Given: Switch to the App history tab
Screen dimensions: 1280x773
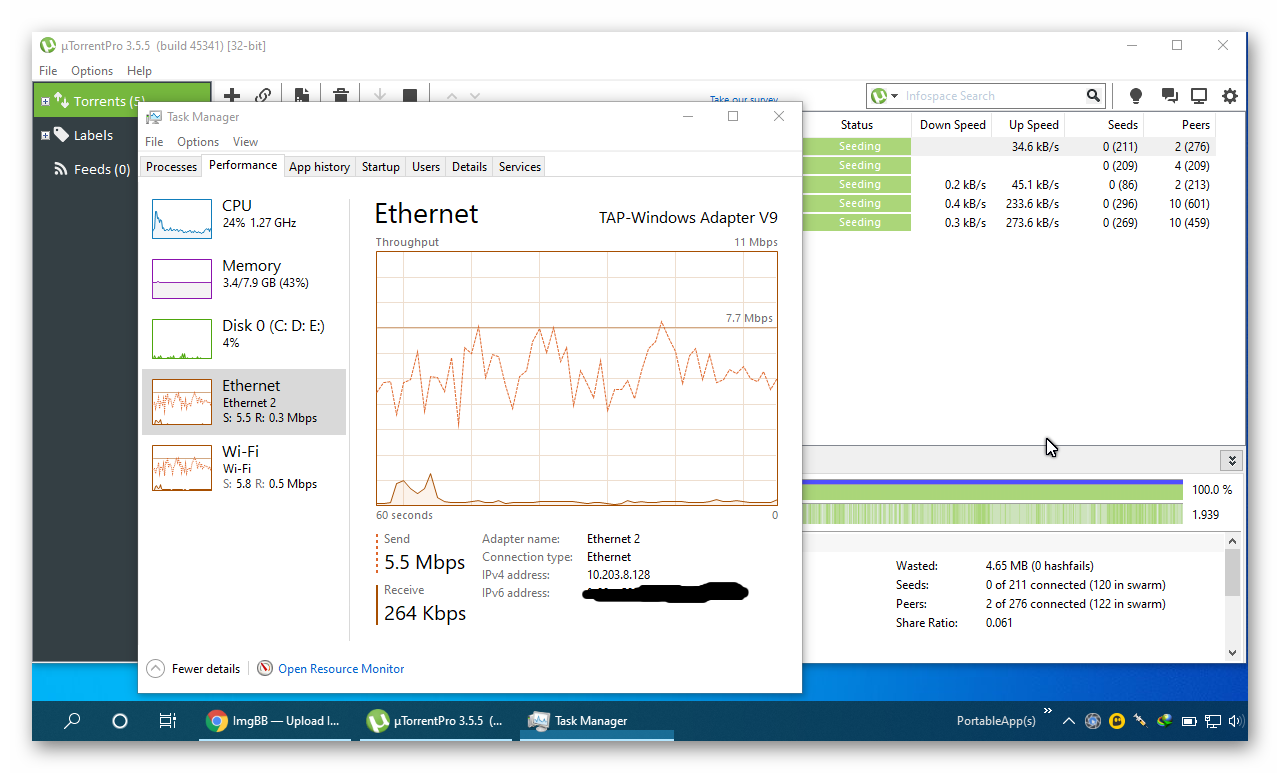Looking at the screenshot, I should [x=320, y=167].
